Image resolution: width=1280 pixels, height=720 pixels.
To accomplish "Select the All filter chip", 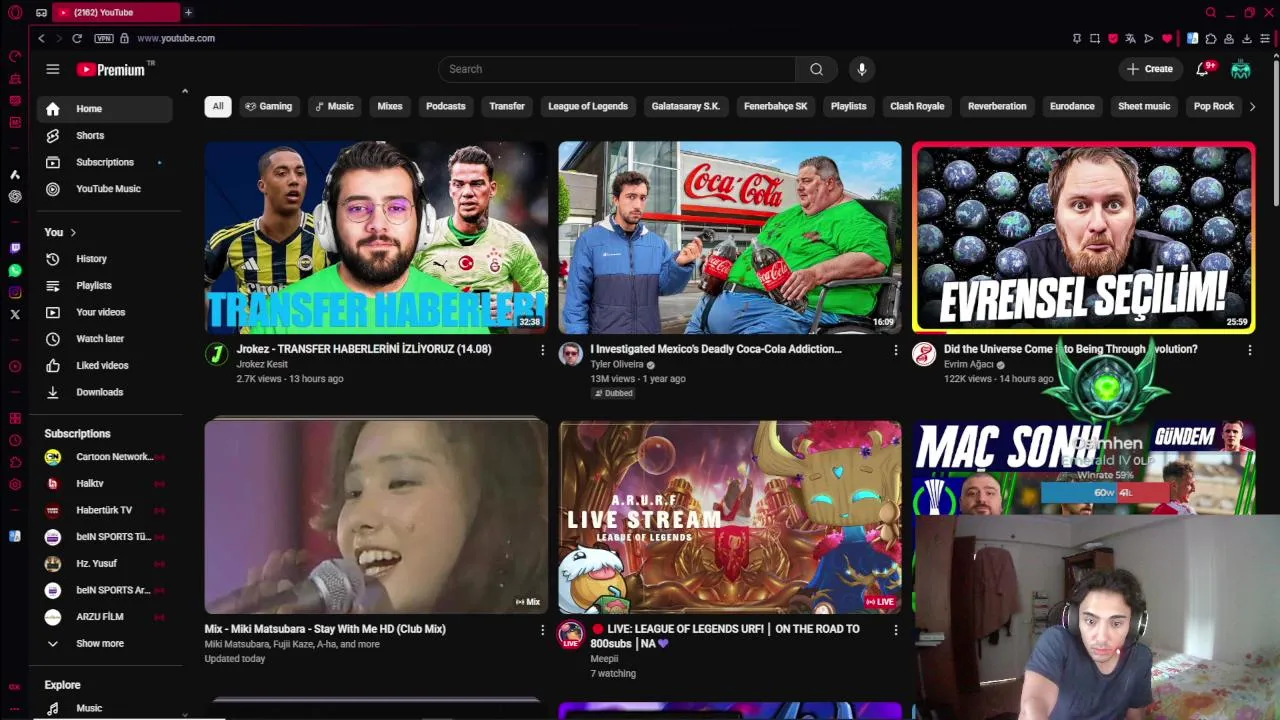I will coord(218,106).
